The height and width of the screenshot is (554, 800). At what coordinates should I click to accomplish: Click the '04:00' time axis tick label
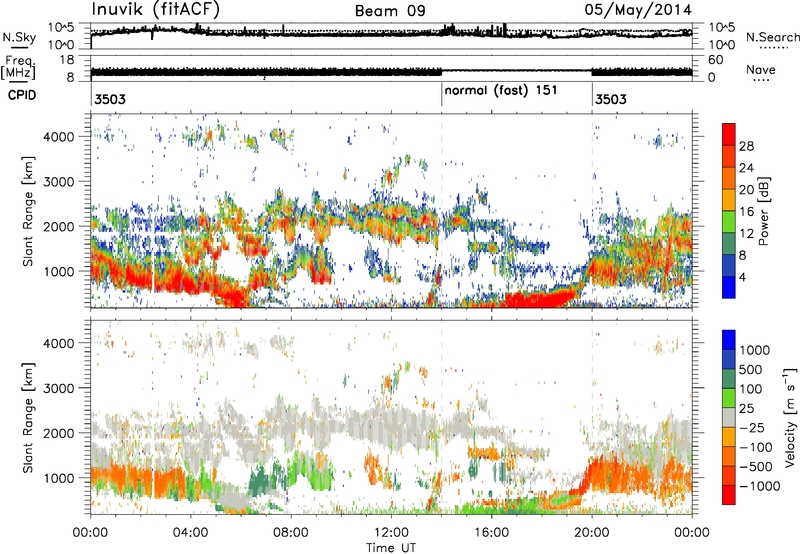click(190, 533)
